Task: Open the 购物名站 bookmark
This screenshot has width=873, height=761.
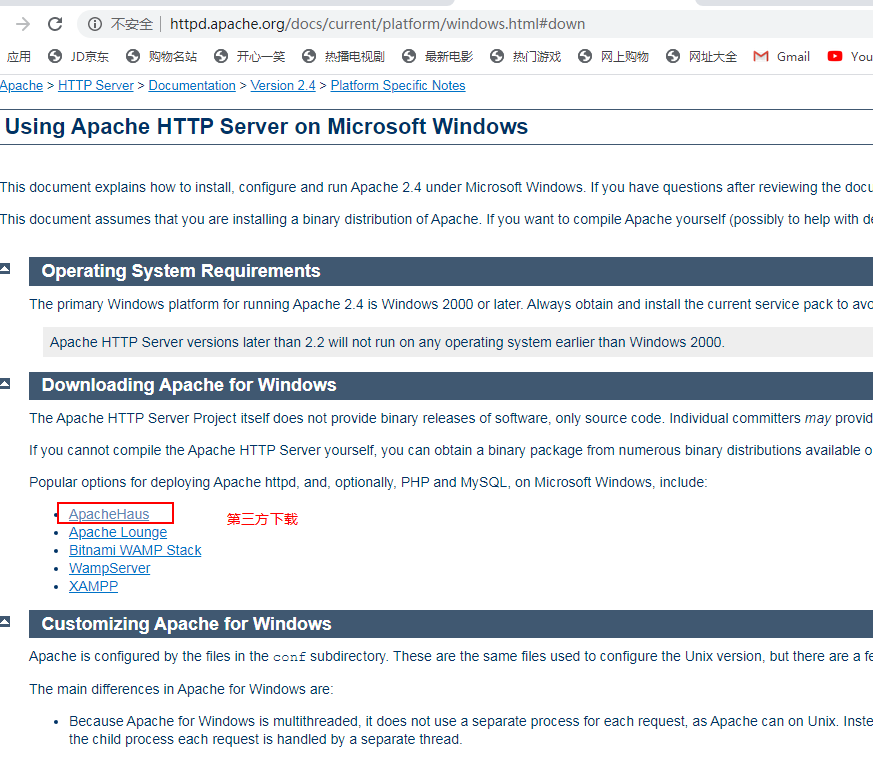Action: [161, 56]
